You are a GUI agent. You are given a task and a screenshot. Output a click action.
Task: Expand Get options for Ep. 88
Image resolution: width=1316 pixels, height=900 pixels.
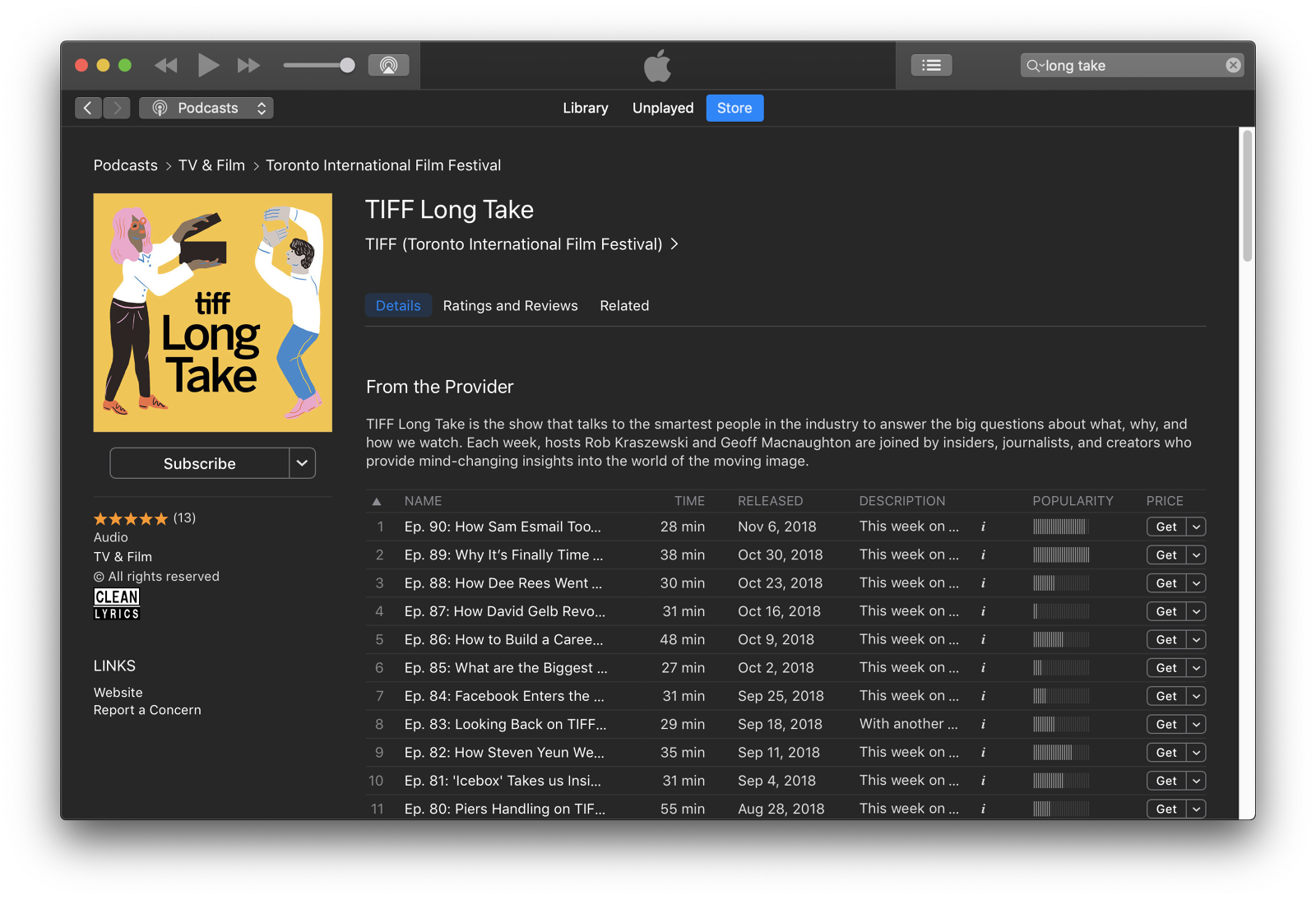tap(1197, 583)
